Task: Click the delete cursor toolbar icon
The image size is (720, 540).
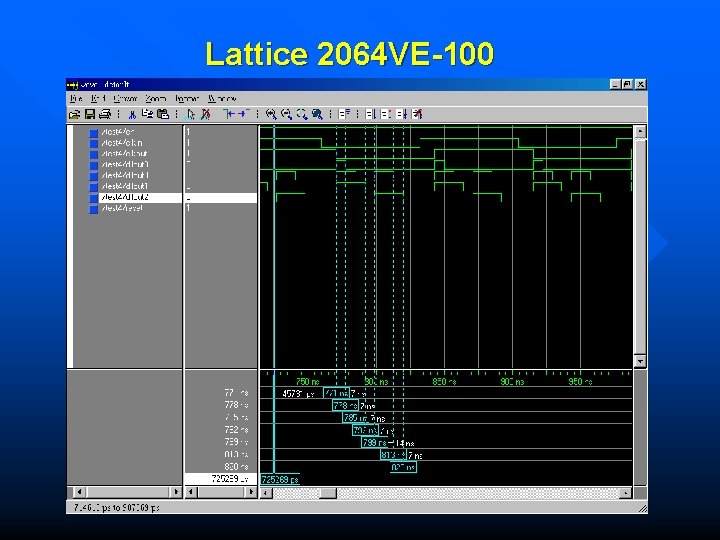Action: (x=205, y=114)
